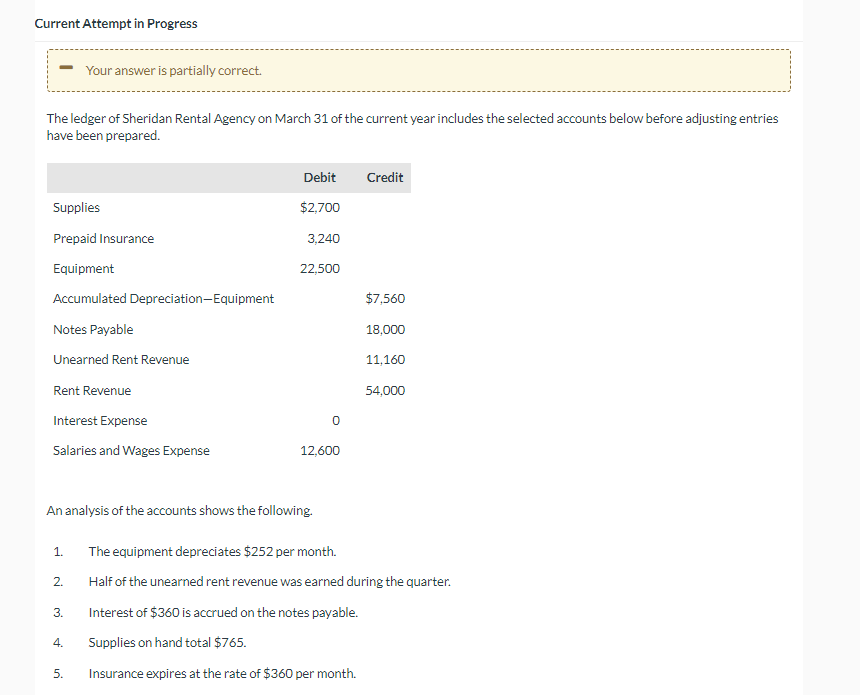Select the Notes Payable account label

(93, 330)
